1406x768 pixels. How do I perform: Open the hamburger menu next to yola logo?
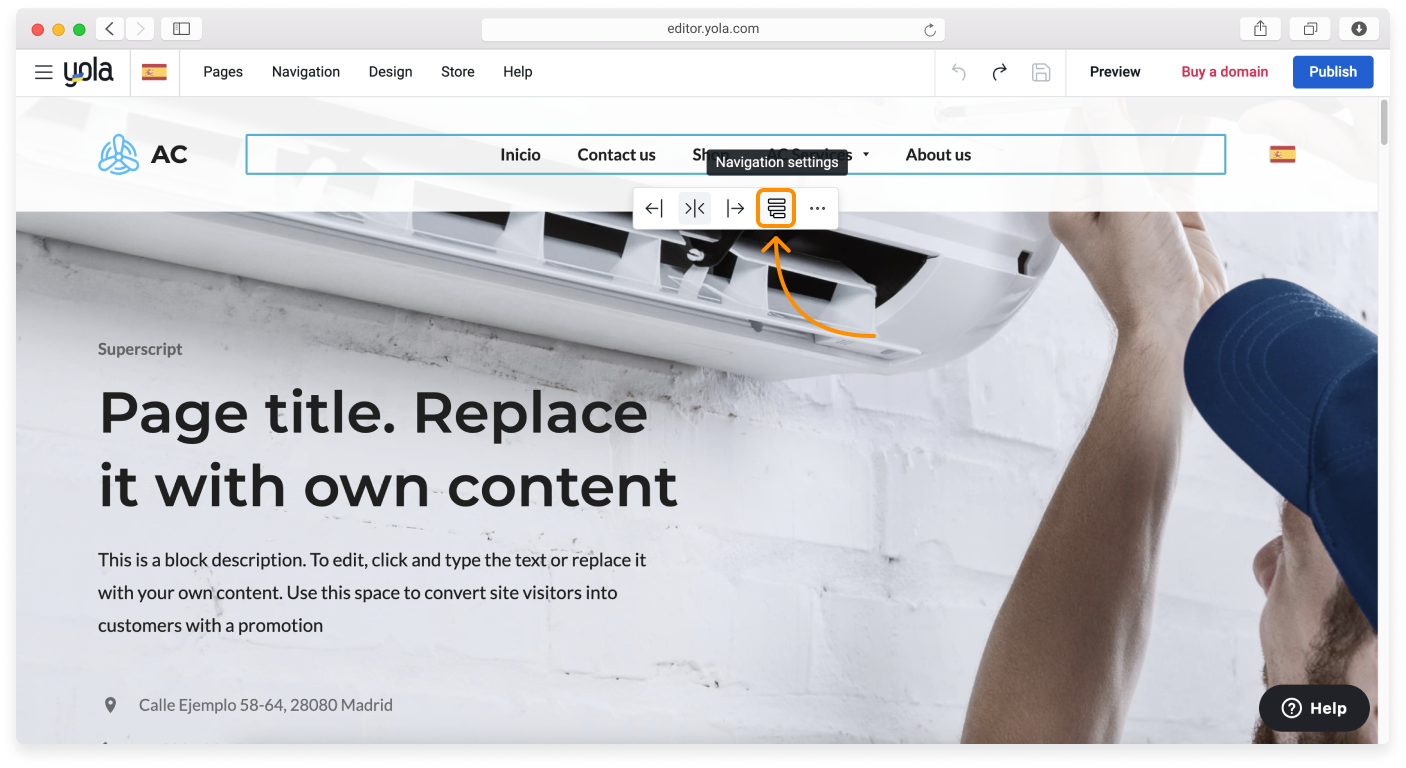[43, 72]
